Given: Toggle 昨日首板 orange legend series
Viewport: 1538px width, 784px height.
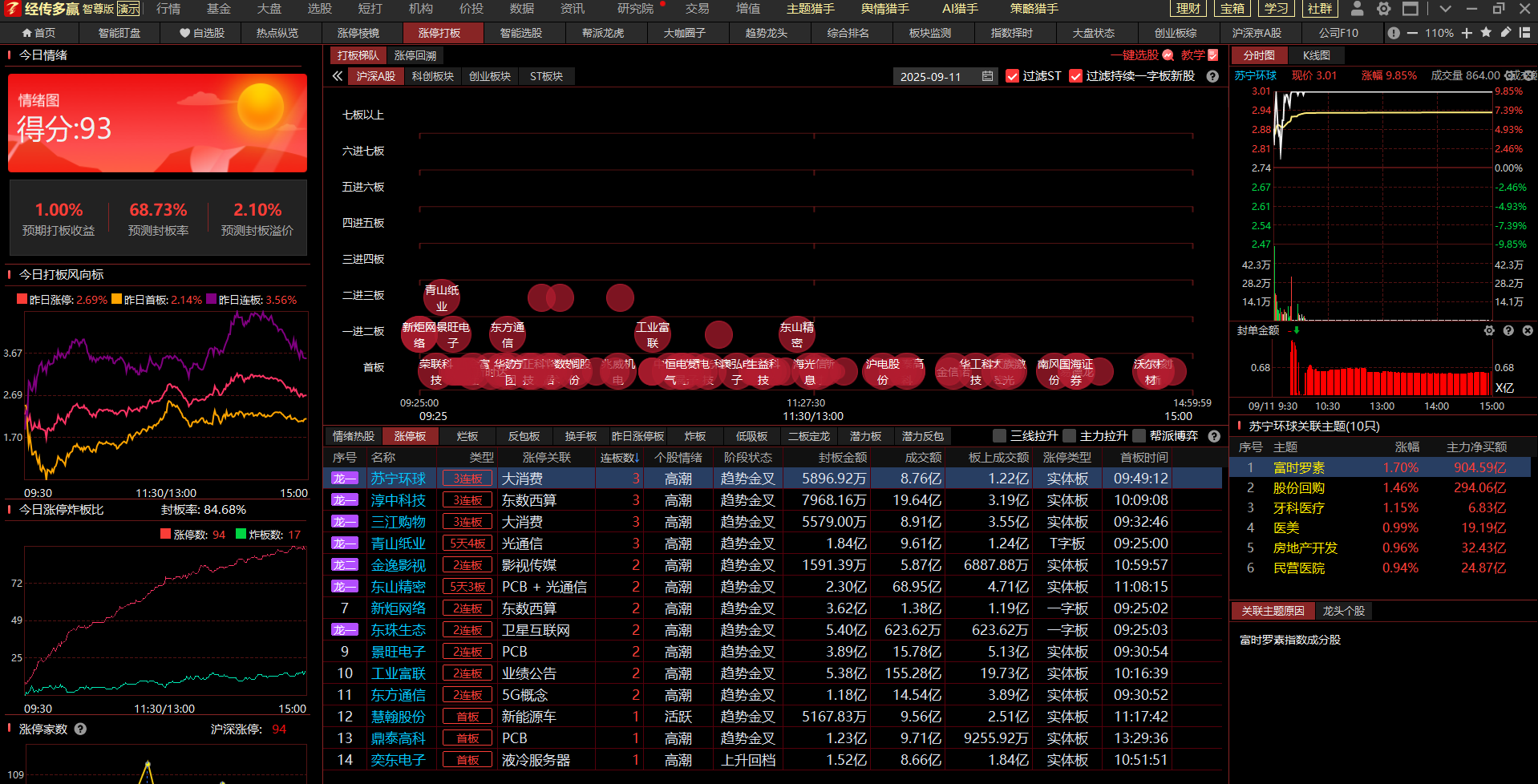Looking at the screenshot, I should point(116,299).
